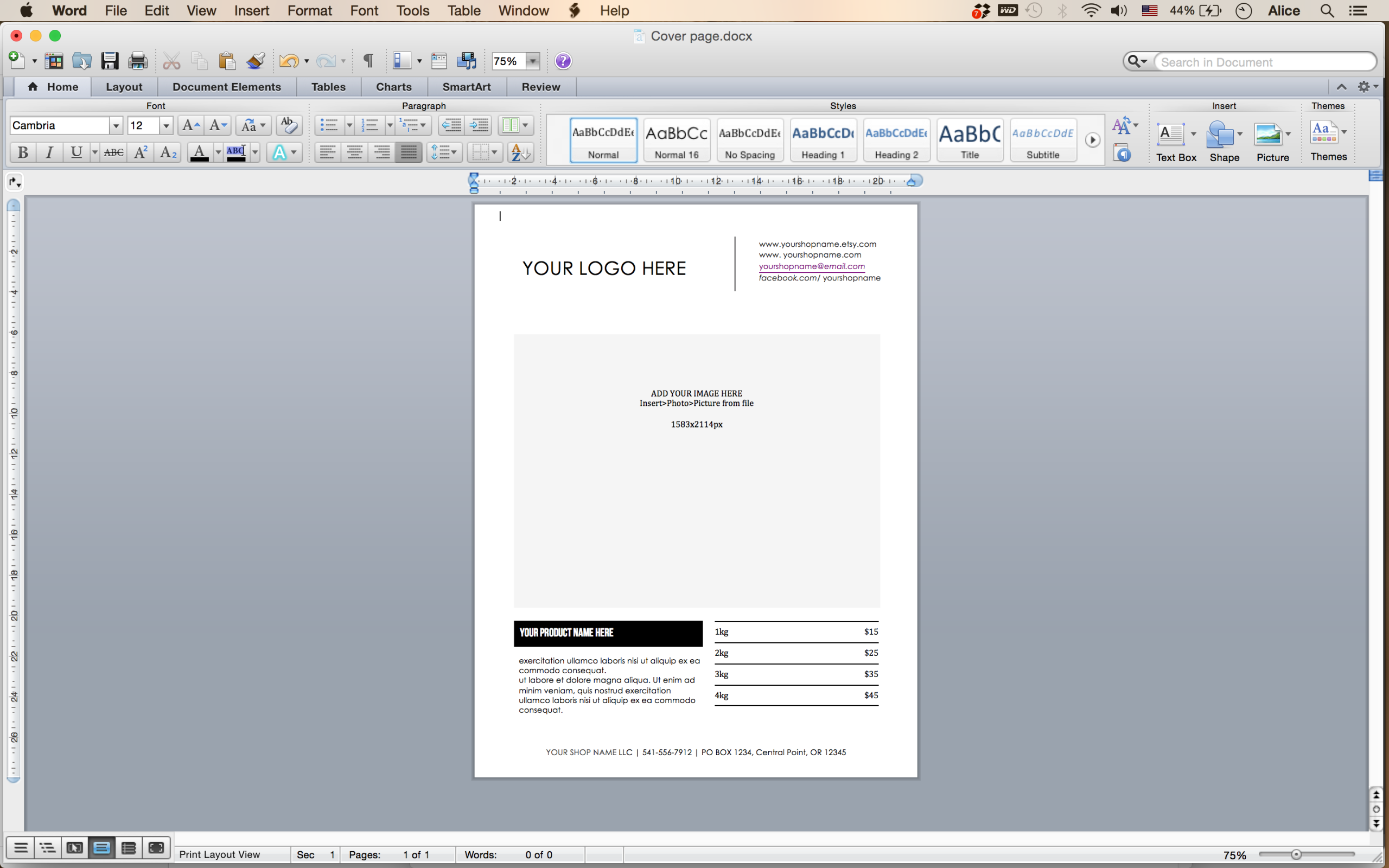Switch to the Document Elements tab
This screenshot has width=1389, height=868.
click(227, 87)
